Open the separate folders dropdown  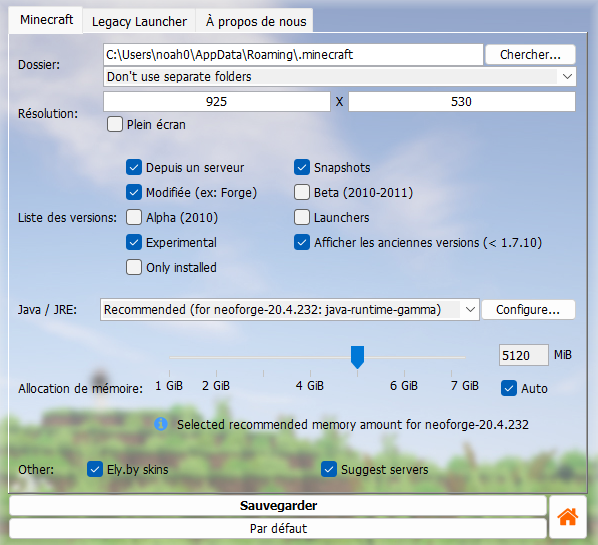pyautogui.click(x=339, y=77)
